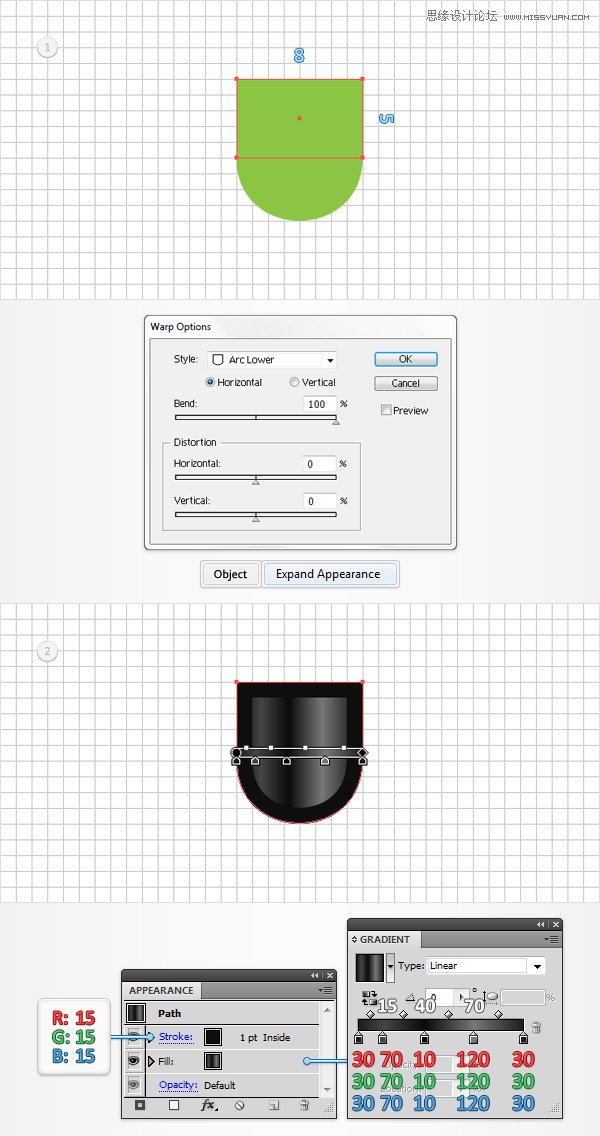Click the Duplicate Selected Item icon

click(274, 1106)
